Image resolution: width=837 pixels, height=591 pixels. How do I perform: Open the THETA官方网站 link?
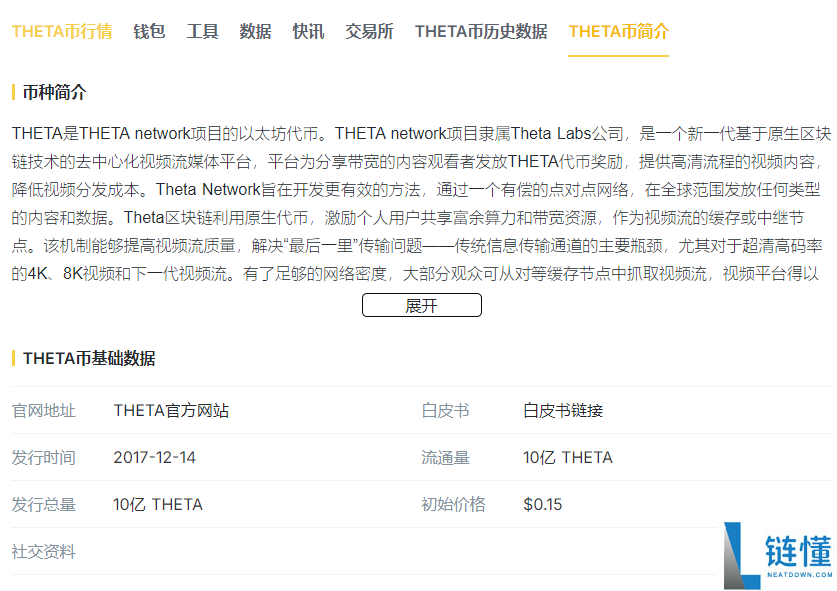(x=171, y=411)
